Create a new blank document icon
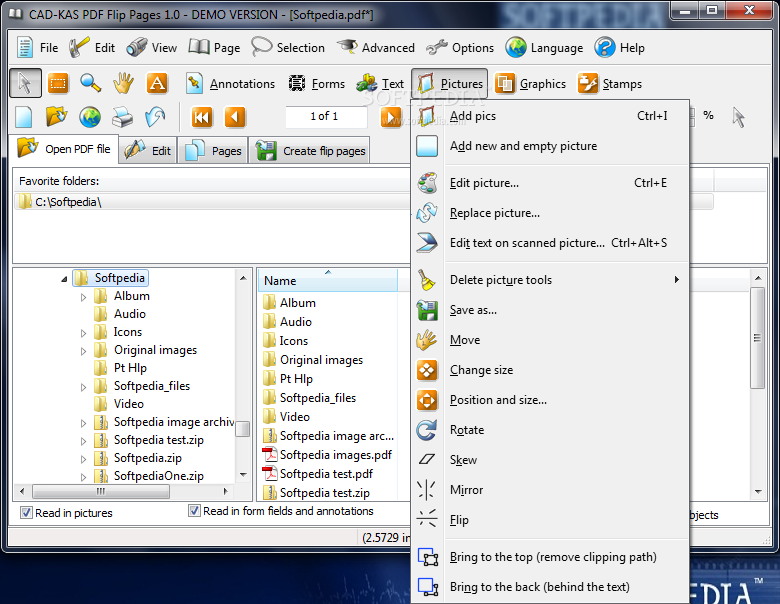This screenshot has height=604, width=780. click(x=23, y=117)
